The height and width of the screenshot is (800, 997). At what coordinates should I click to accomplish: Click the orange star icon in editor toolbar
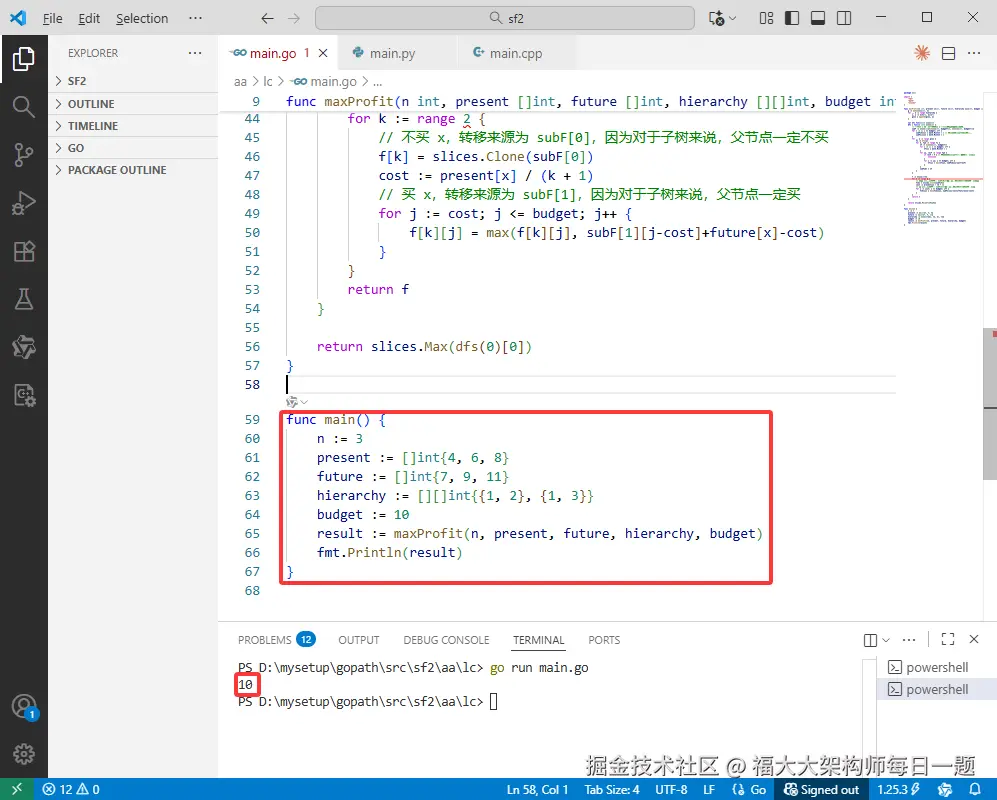(922, 53)
